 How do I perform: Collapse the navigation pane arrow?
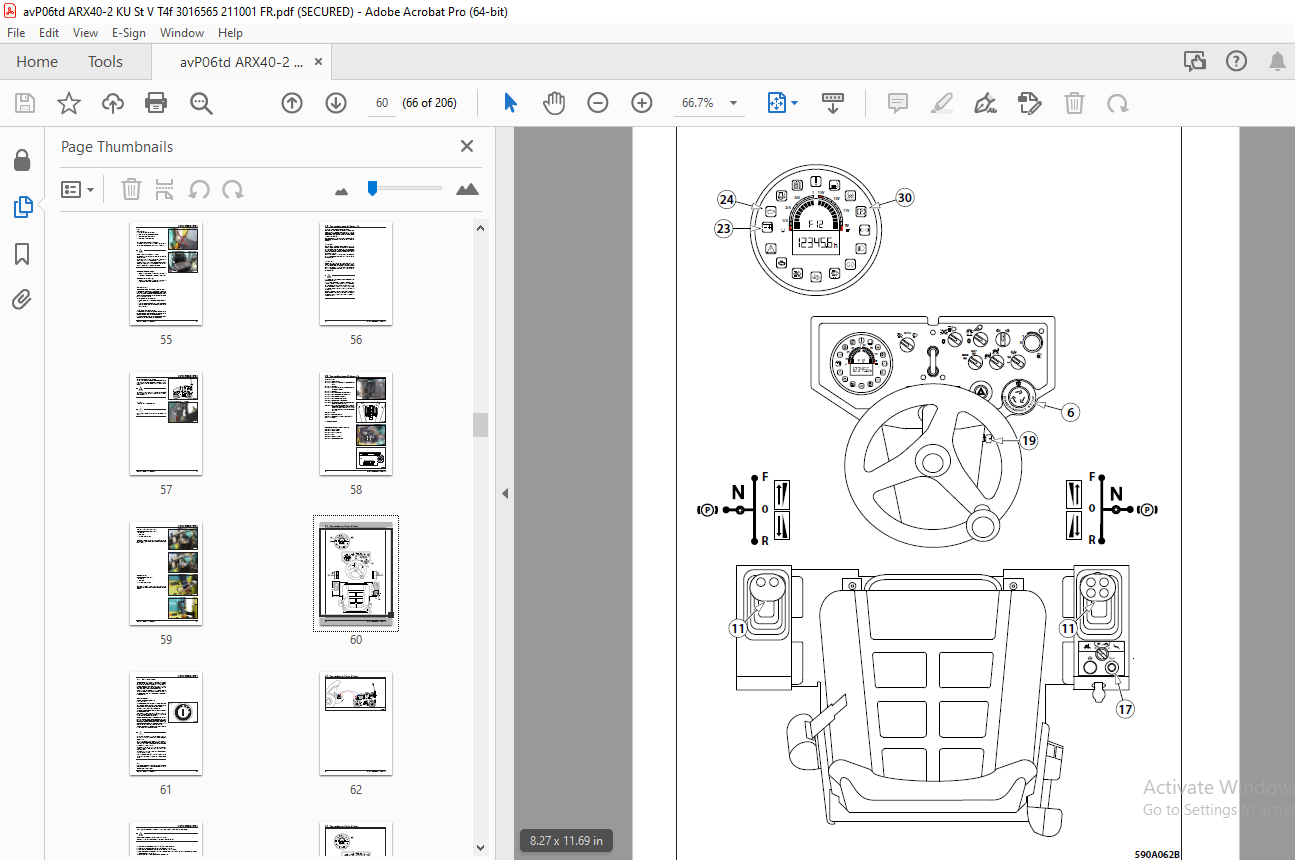[x=505, y=493]
